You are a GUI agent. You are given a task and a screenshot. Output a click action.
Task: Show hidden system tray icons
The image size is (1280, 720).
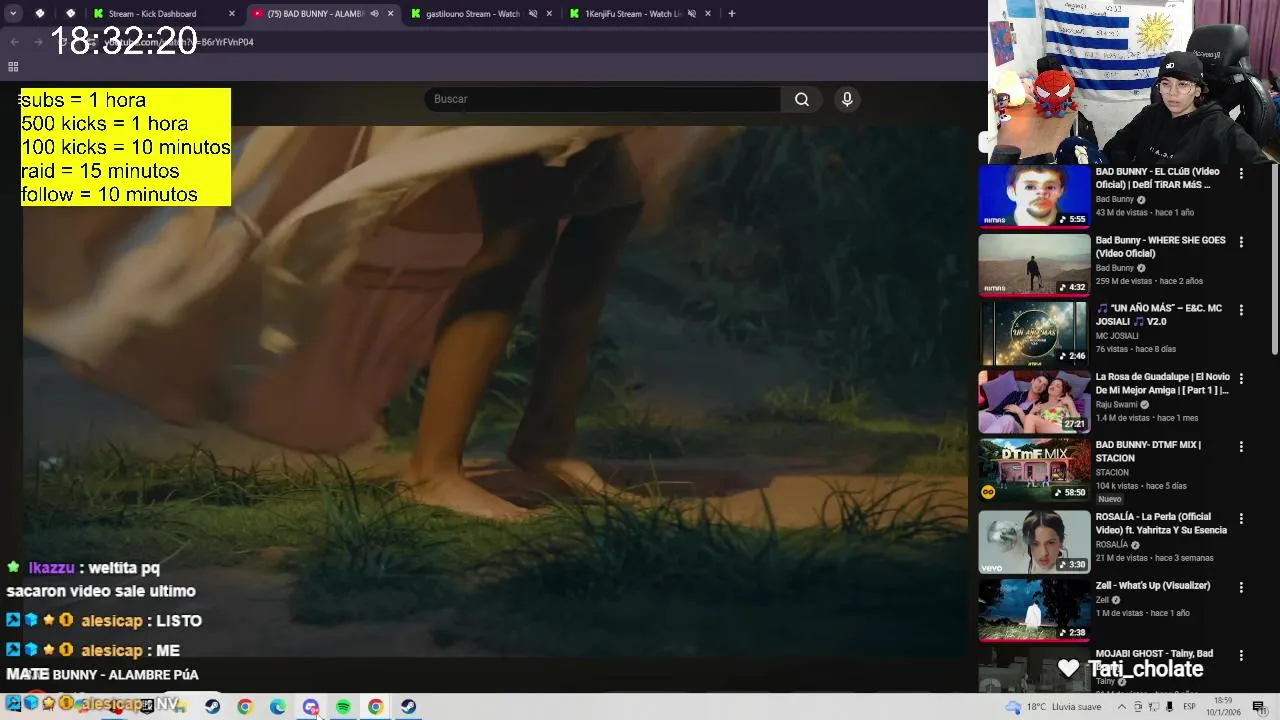pos(1121,707)
